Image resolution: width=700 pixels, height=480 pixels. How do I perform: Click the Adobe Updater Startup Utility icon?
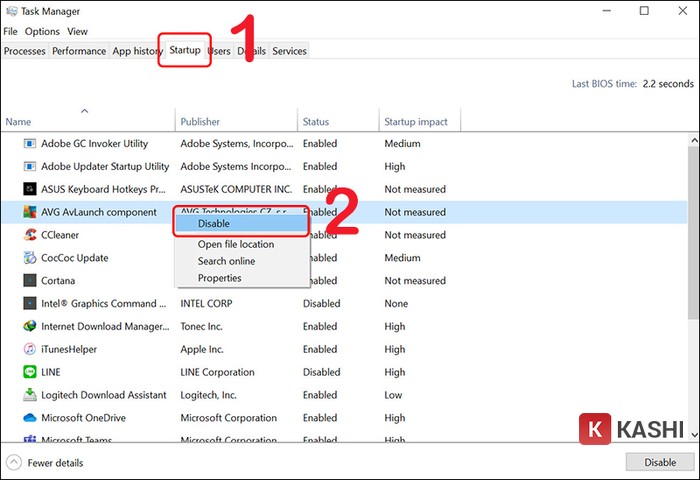point(29,166)
